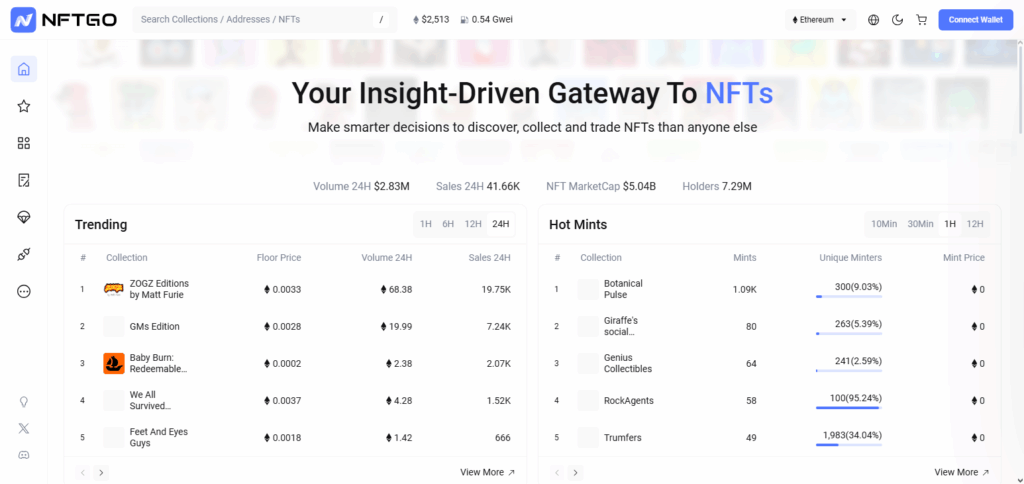Click the Holders 7.29M stat
This screenshot has width=1024, height=484.
click(717, 186)
